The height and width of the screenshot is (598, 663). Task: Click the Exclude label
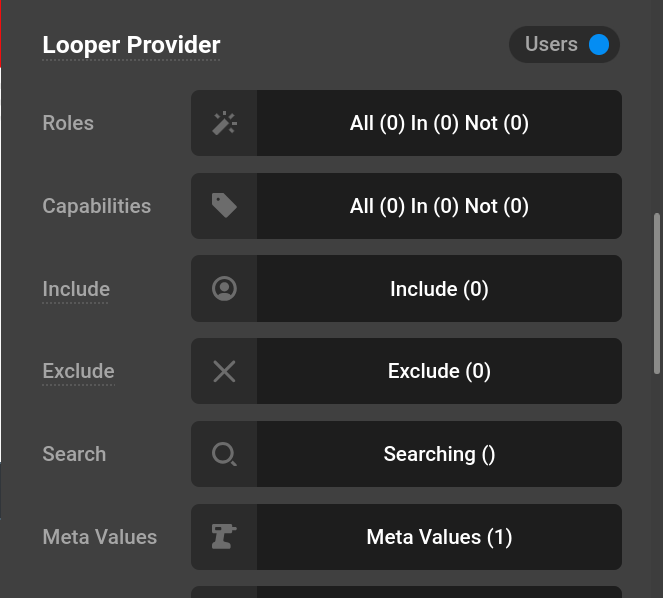click(x=78, y=371)
